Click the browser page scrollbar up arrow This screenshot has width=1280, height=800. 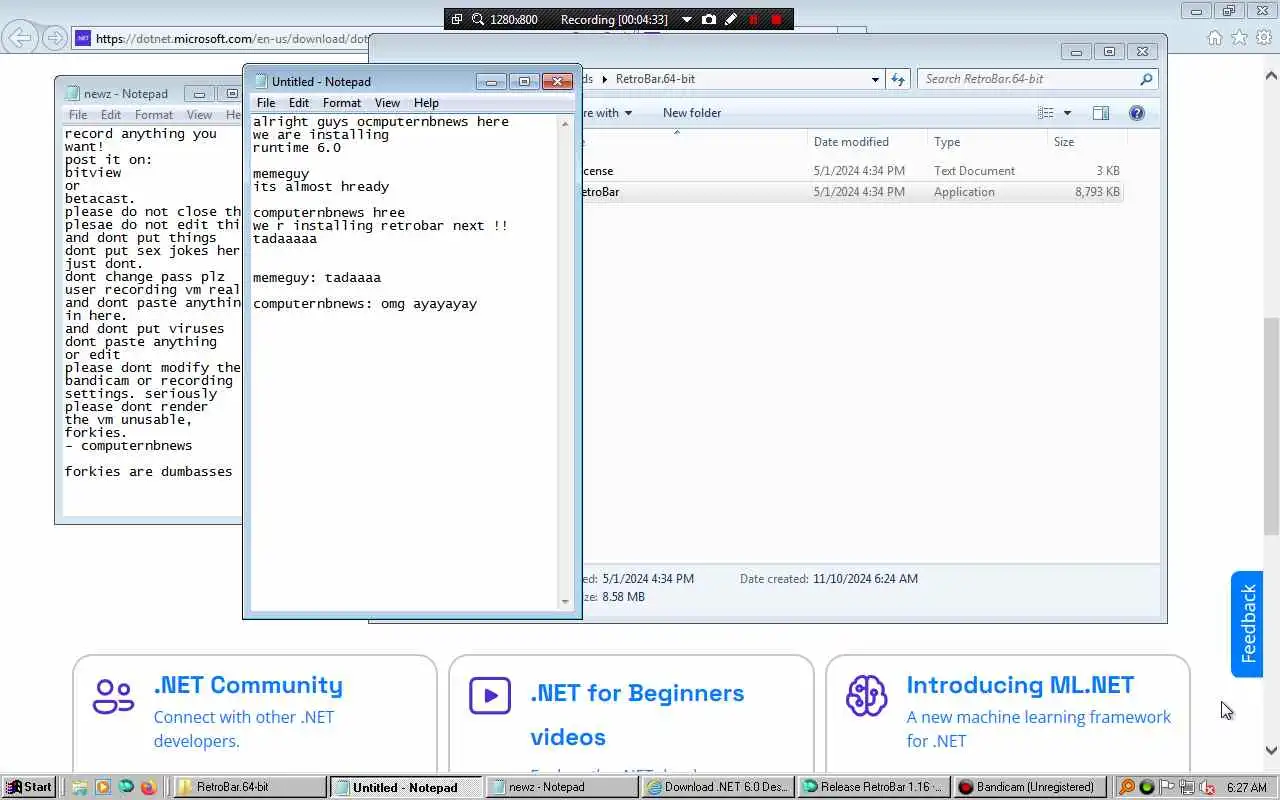(1272, 75)
